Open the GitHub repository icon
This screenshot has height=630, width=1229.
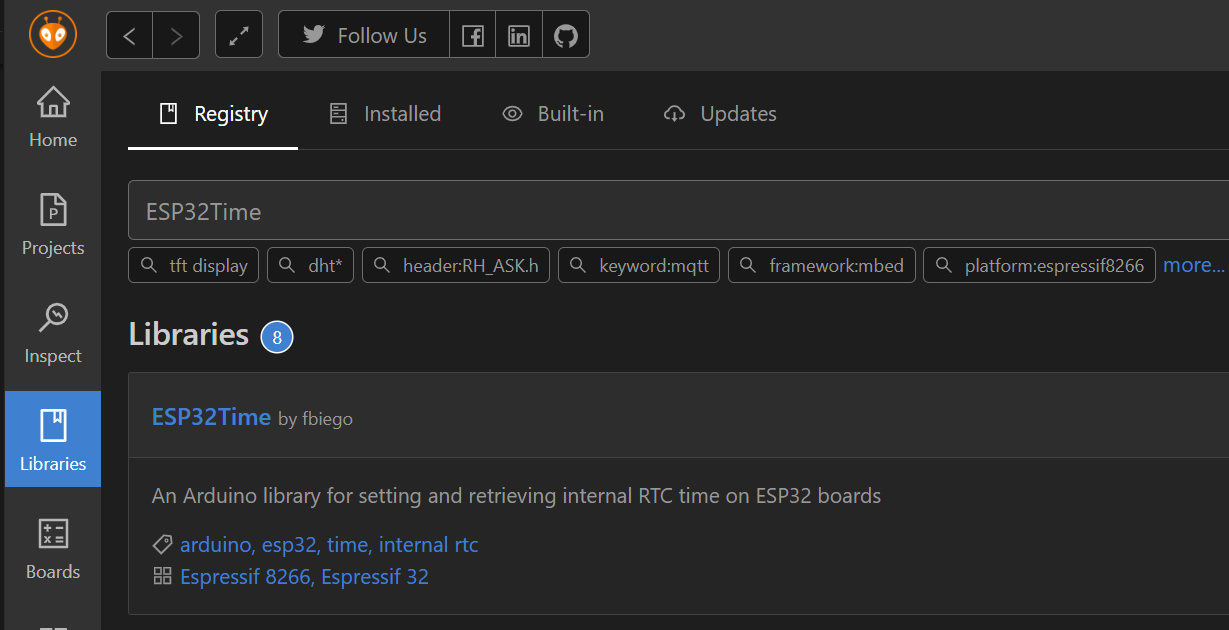566,35
